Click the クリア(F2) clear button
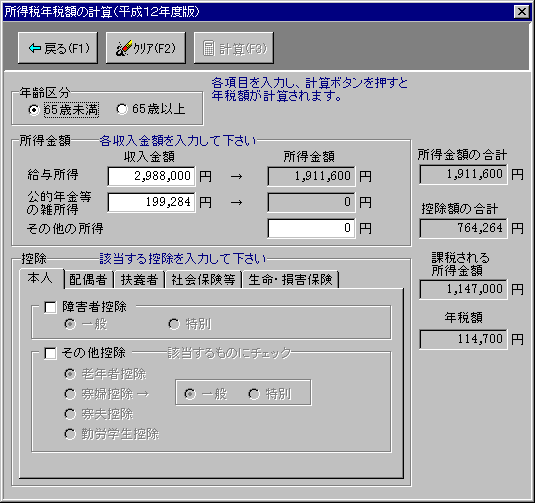 click(x=146, y=48)
